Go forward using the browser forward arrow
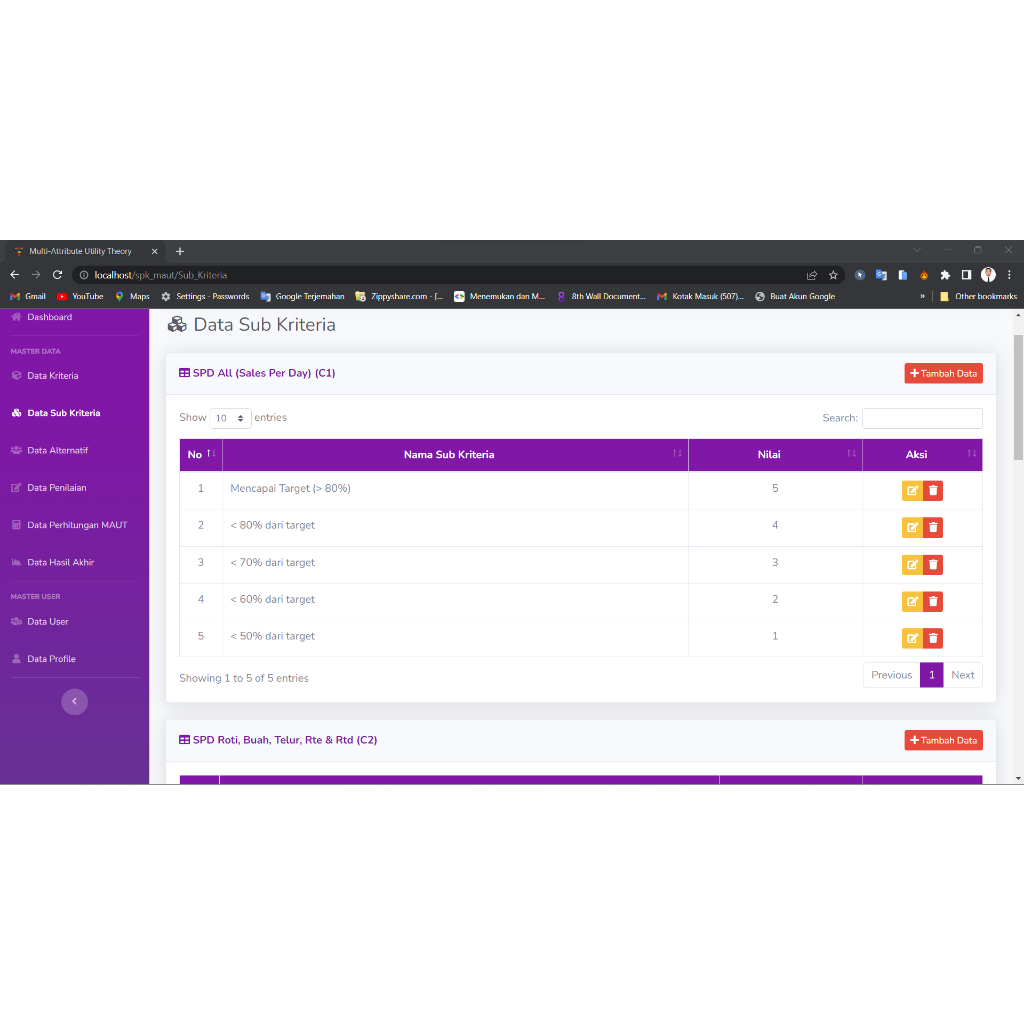 [36, 275]
